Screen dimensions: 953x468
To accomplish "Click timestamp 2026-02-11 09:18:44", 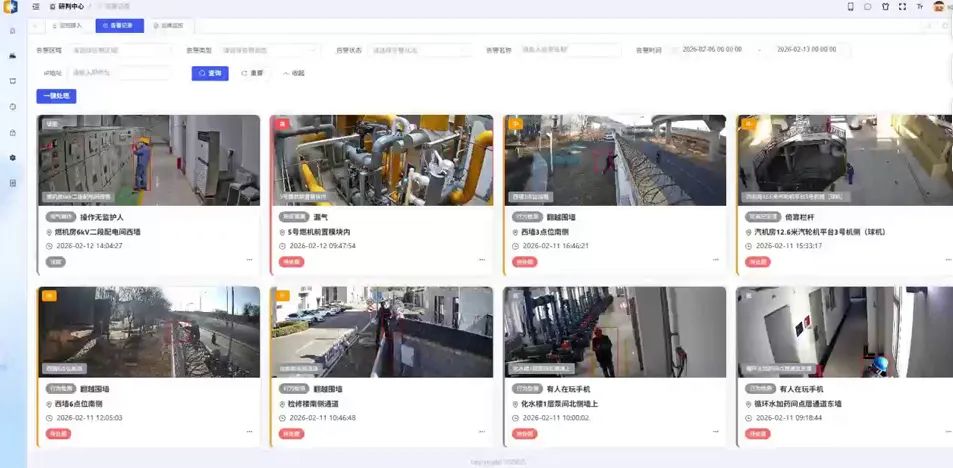I will coord(789,418).
